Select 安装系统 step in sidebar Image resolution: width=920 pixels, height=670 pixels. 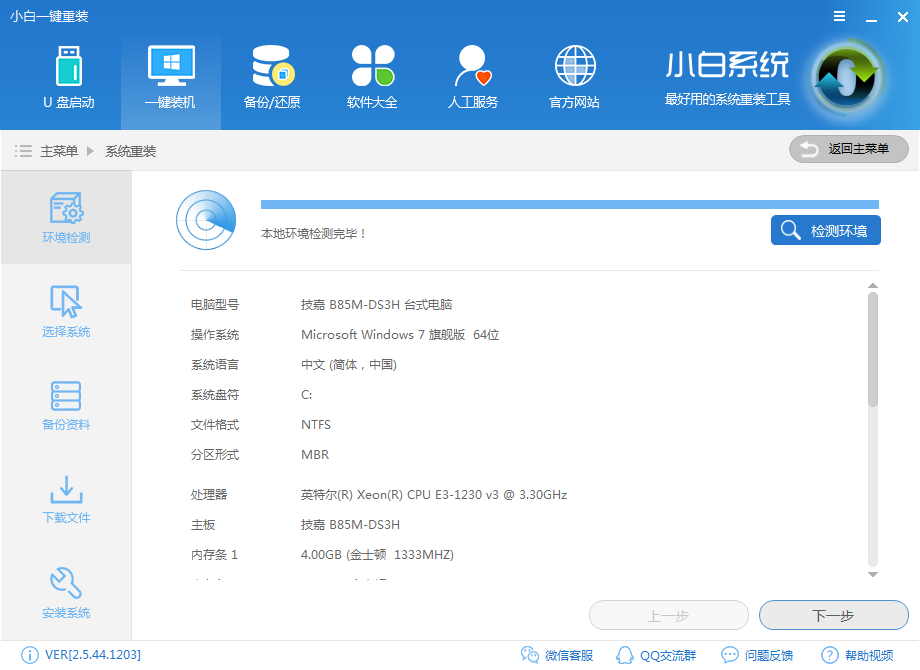66,593
